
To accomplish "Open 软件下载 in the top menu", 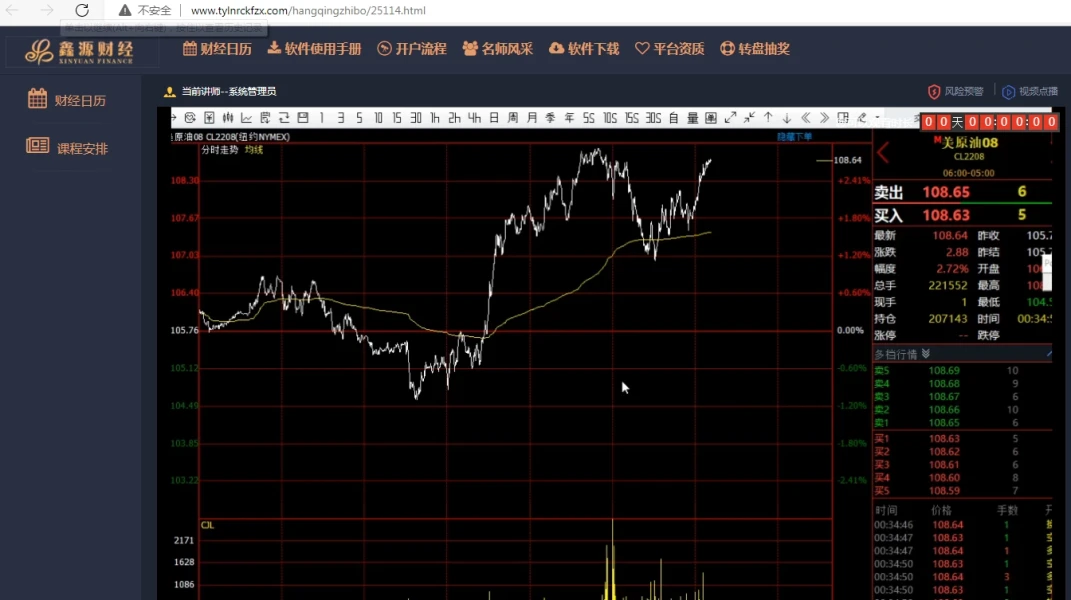I will tap(584, 49).
